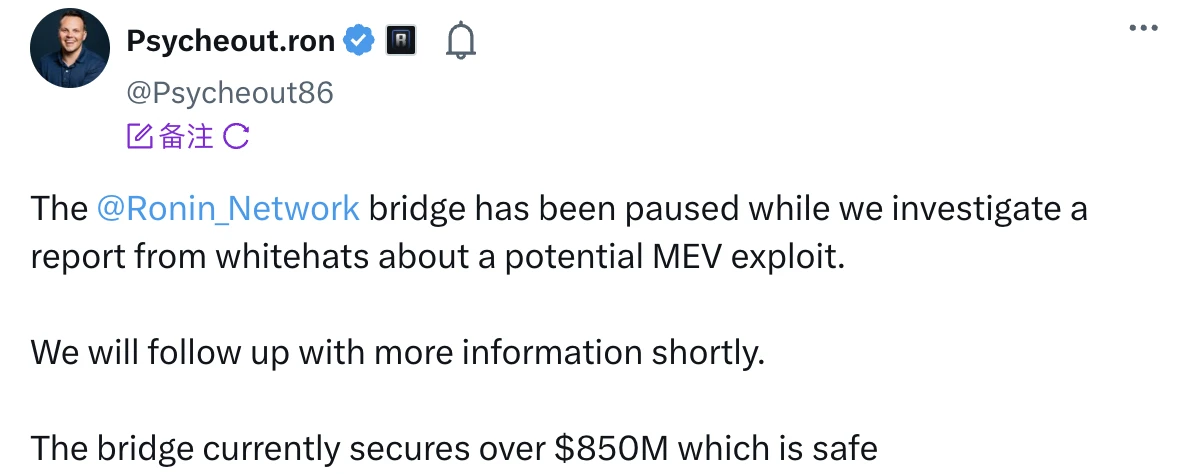The width and height of the screenshot is (1188, 474).
Task: Toggle the bell notification icon
Action: click(x=460, y=41)
